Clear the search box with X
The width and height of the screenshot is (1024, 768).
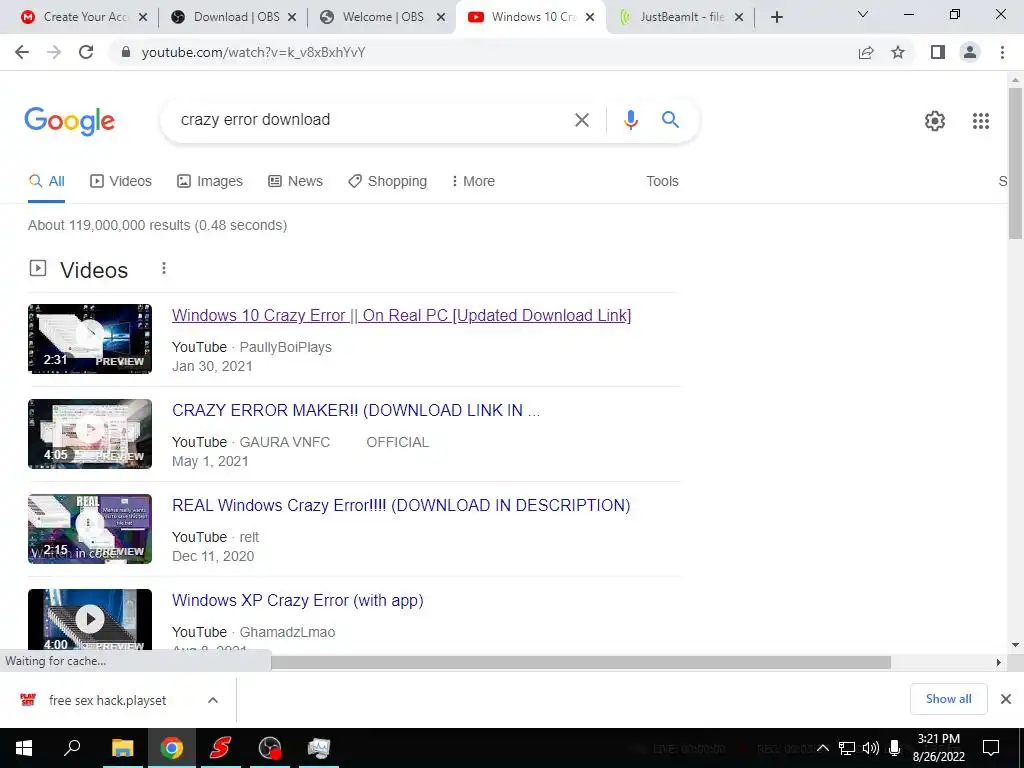tap(581, 120)
